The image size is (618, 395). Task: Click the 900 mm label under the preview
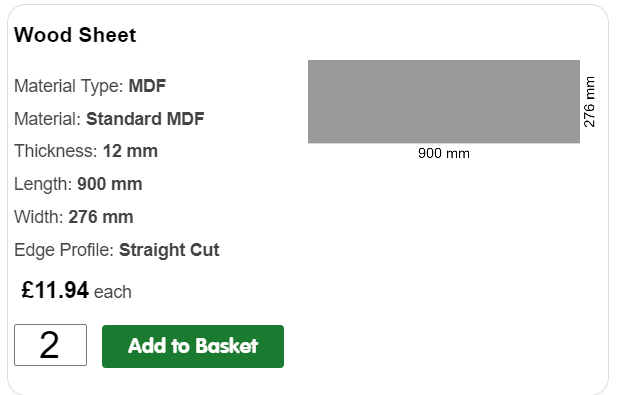[444, 153]
